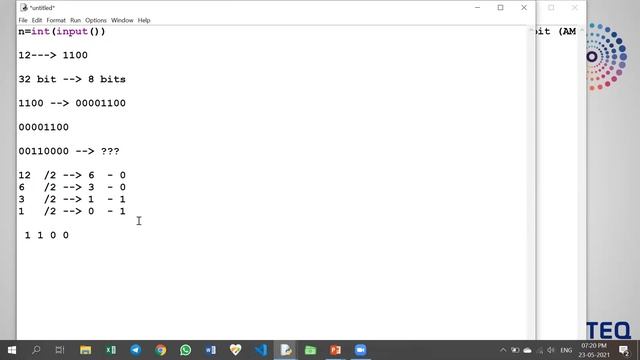
Task: Open the File menu
Action: pyautogui.click(x=23, y=20)
